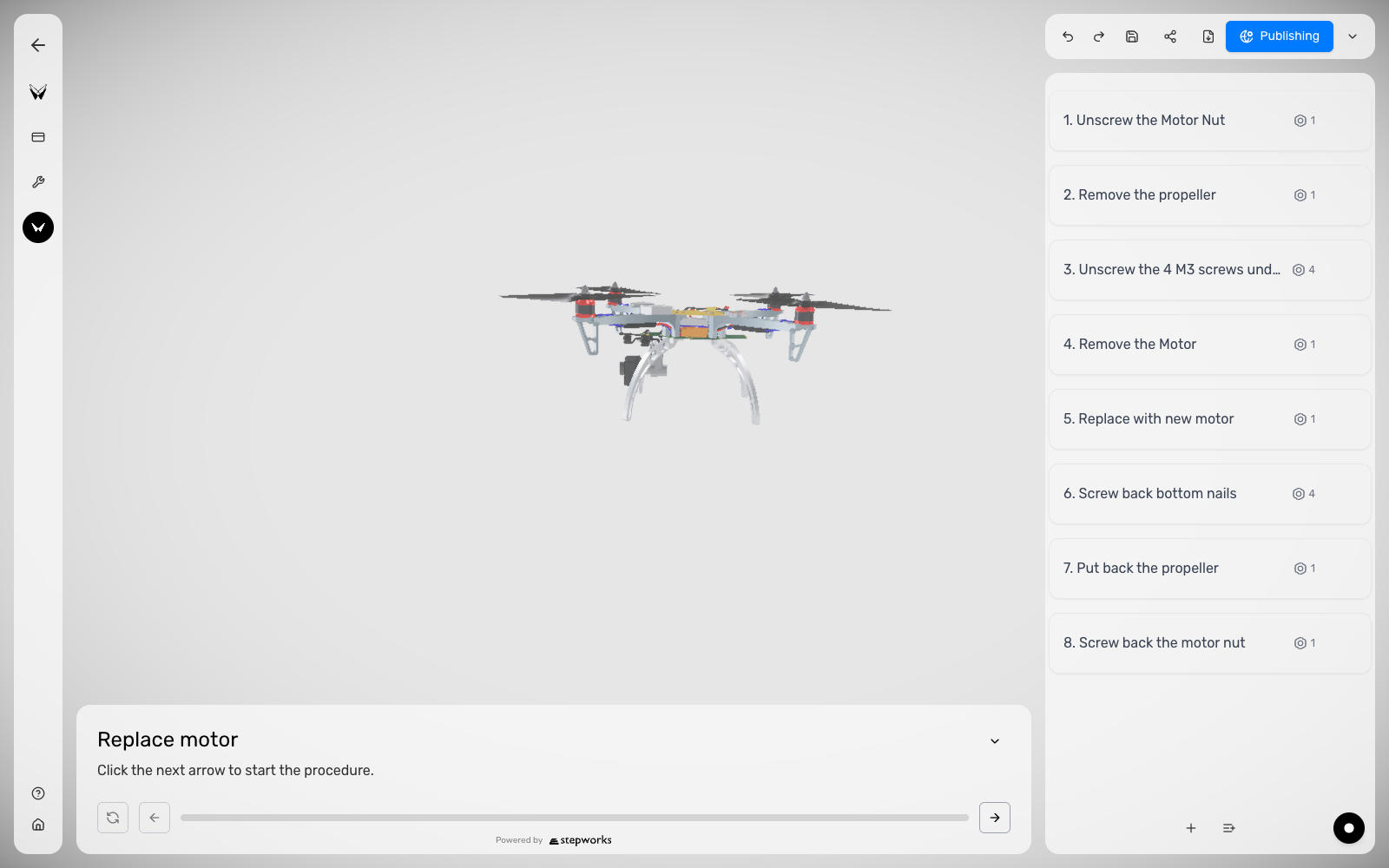
Task: Save the procedure with floppy icon
Action: pos(1132,36)
